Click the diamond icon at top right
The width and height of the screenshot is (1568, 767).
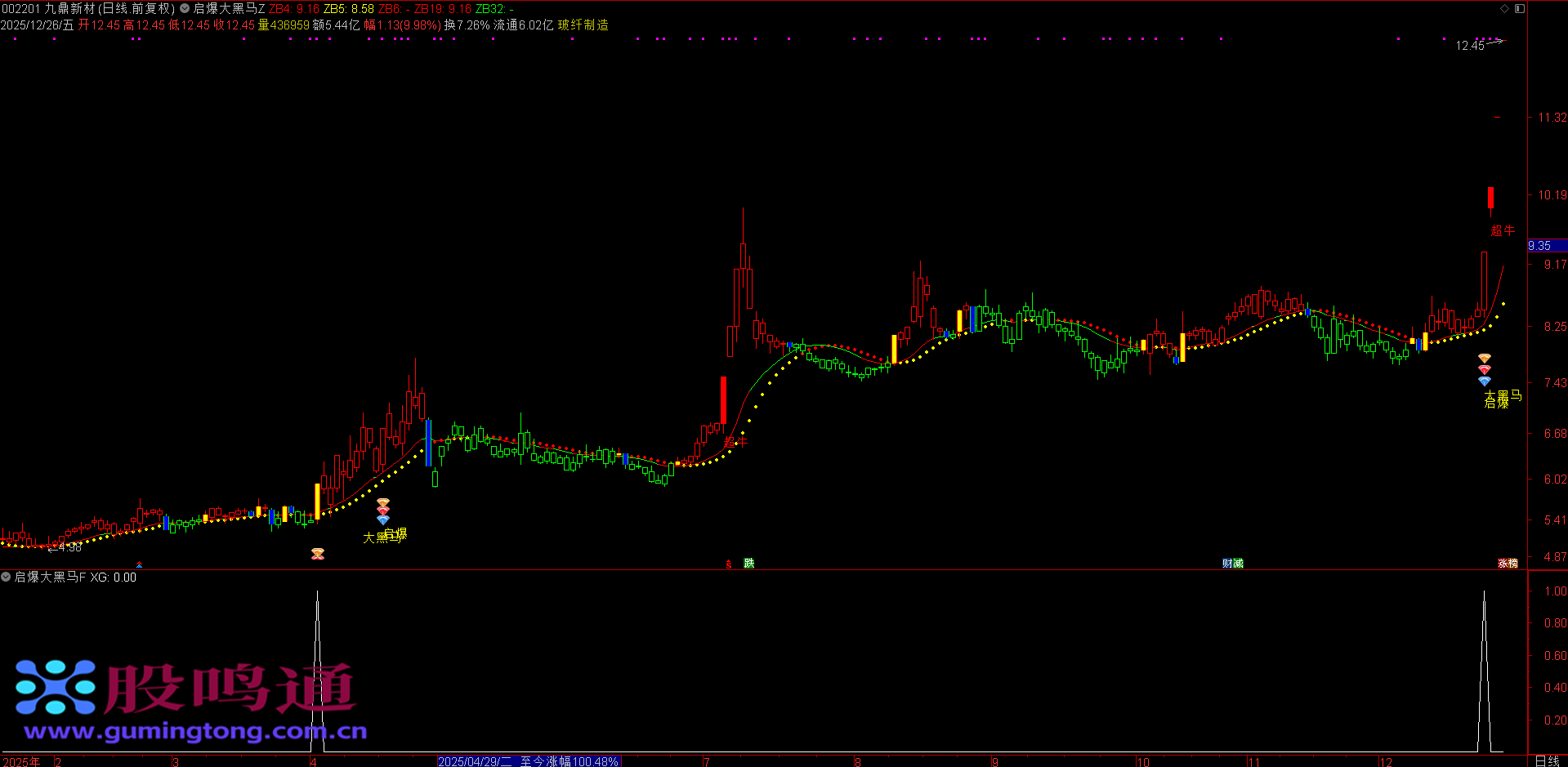(x=1505, y=8)
